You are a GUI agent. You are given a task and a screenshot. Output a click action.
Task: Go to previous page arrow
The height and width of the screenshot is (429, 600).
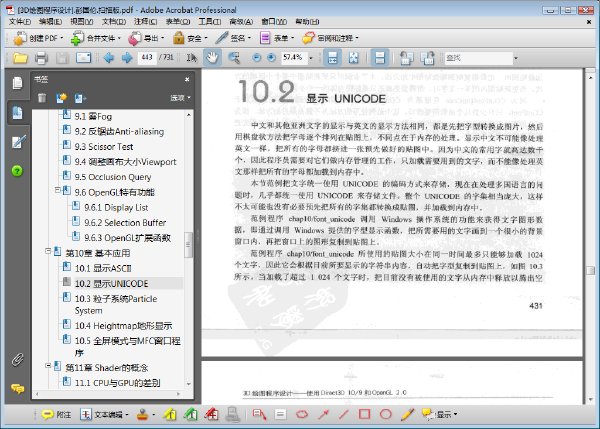[109, 58]
